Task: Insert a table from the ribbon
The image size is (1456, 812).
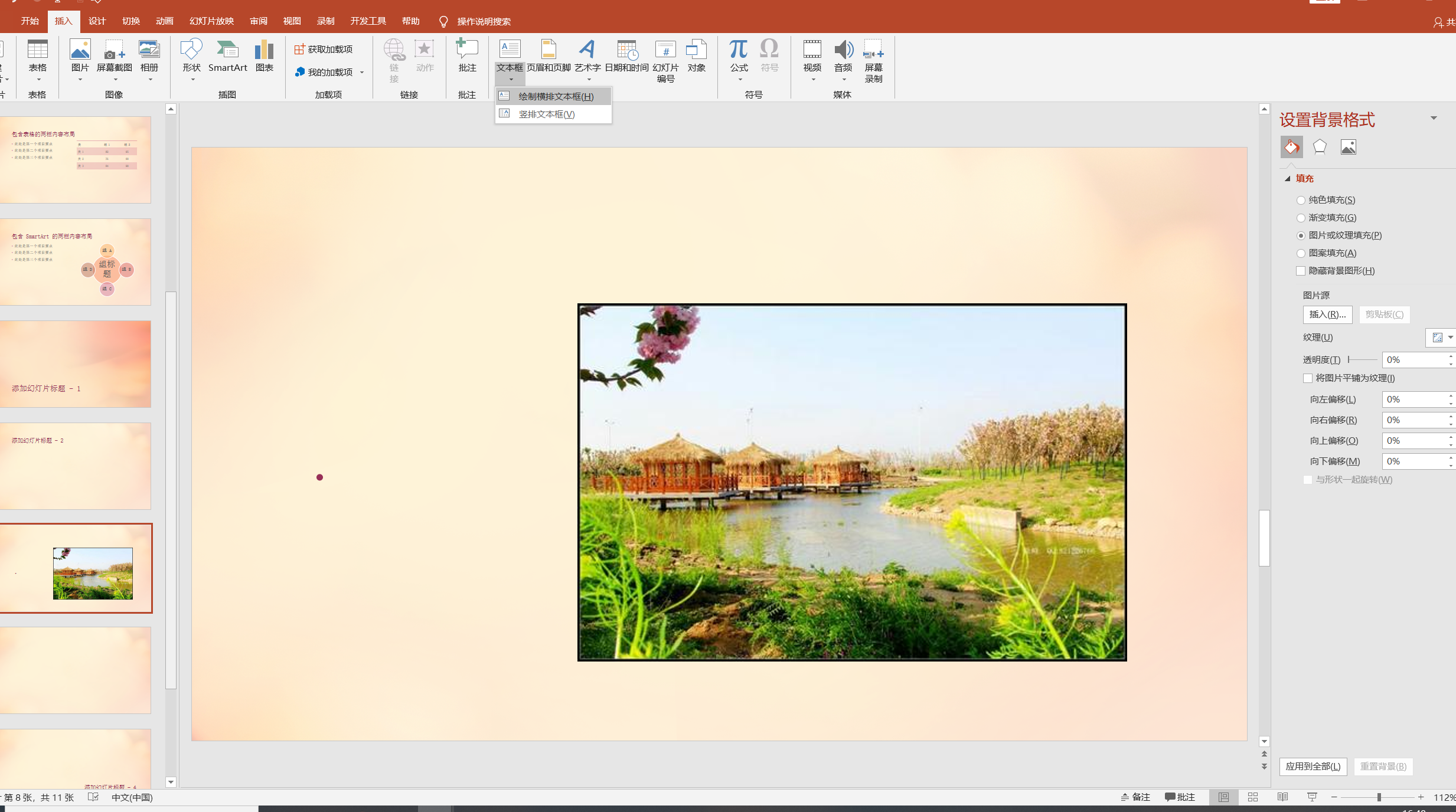Action: 37,60
